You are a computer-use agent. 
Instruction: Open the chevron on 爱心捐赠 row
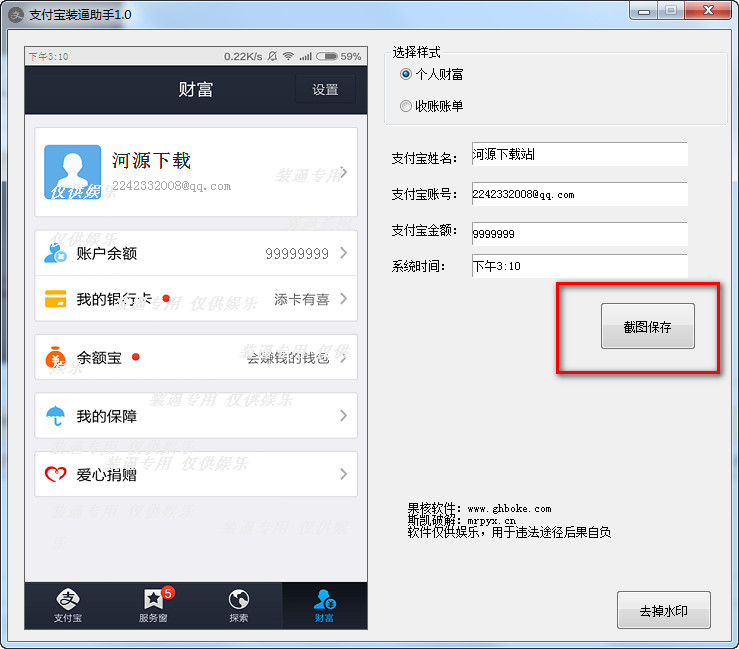click(344, 474)
